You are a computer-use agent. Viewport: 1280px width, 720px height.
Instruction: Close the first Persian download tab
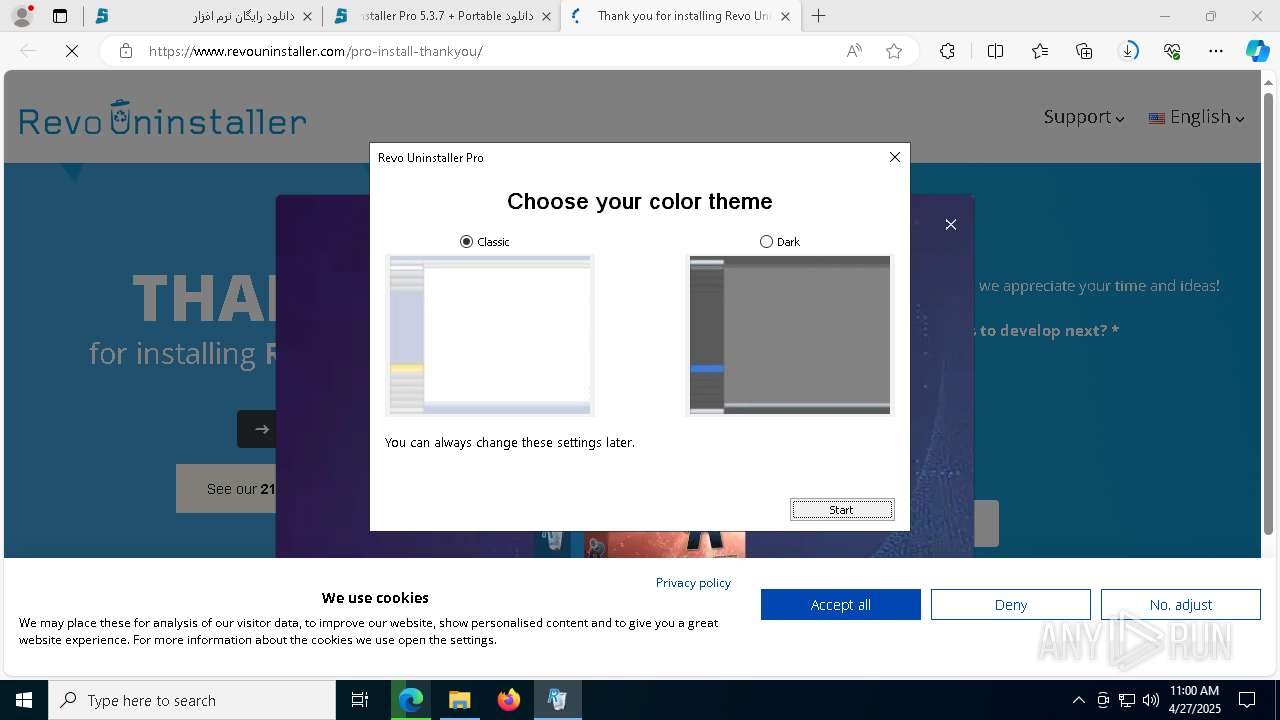tap(307, 16)
